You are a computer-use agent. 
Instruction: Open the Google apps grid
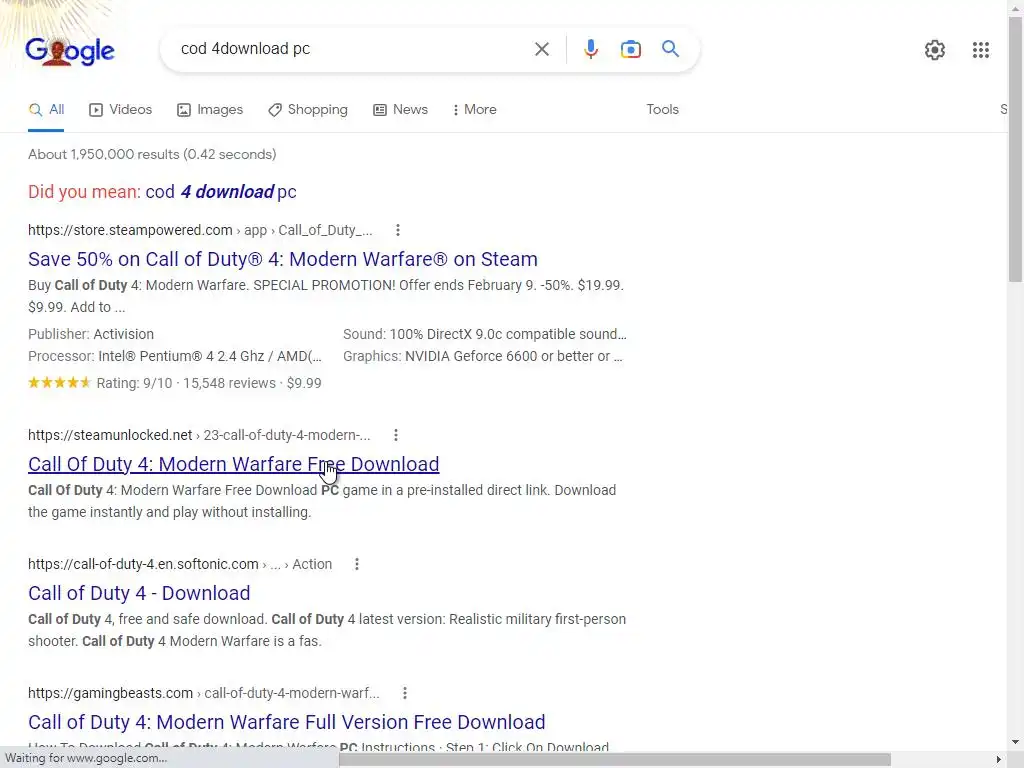pos(980,50)
